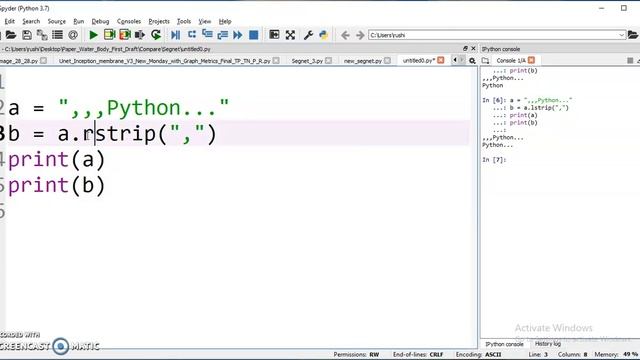
Task: Start debugging the file
Action: pyautogui.click(x=176, y=35)
